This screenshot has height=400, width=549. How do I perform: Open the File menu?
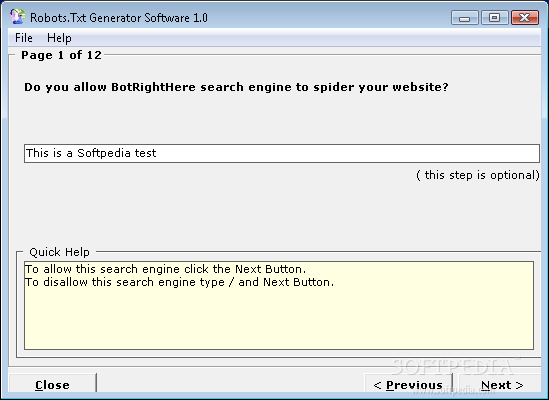pyautogui.click(x=24, y=38)
